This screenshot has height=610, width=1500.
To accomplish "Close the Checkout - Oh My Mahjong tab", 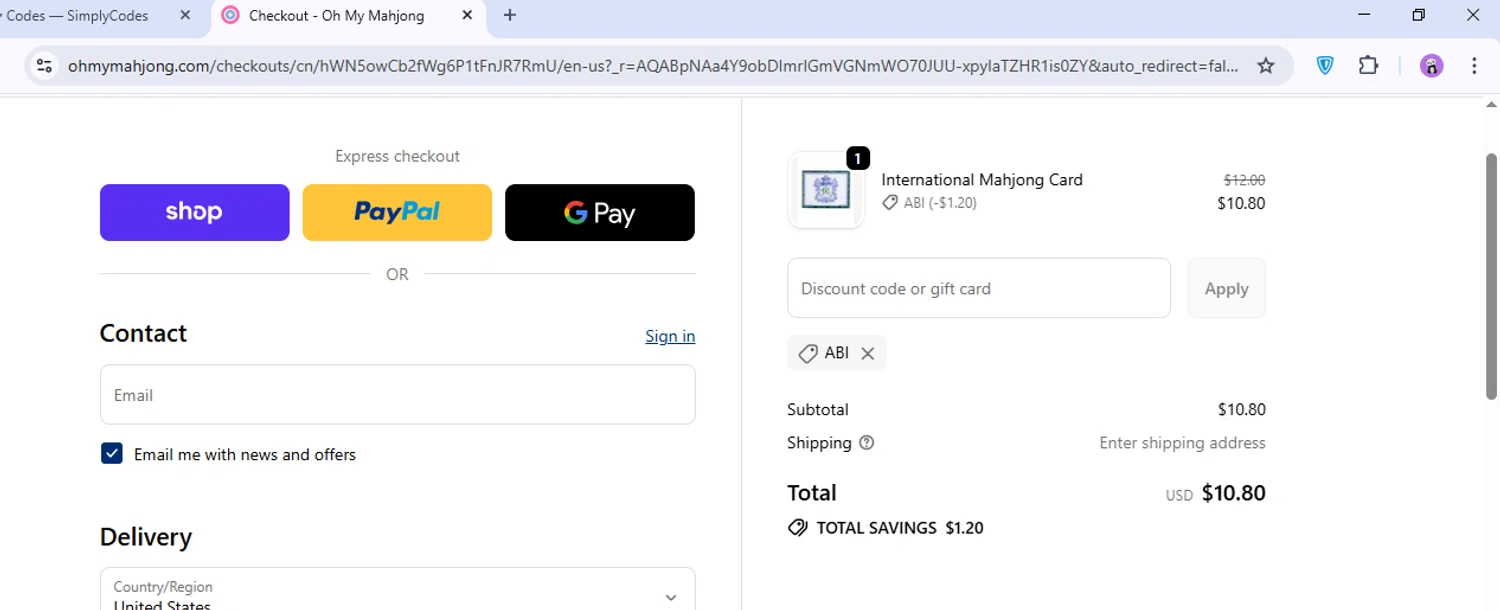I will click(467, 15).
